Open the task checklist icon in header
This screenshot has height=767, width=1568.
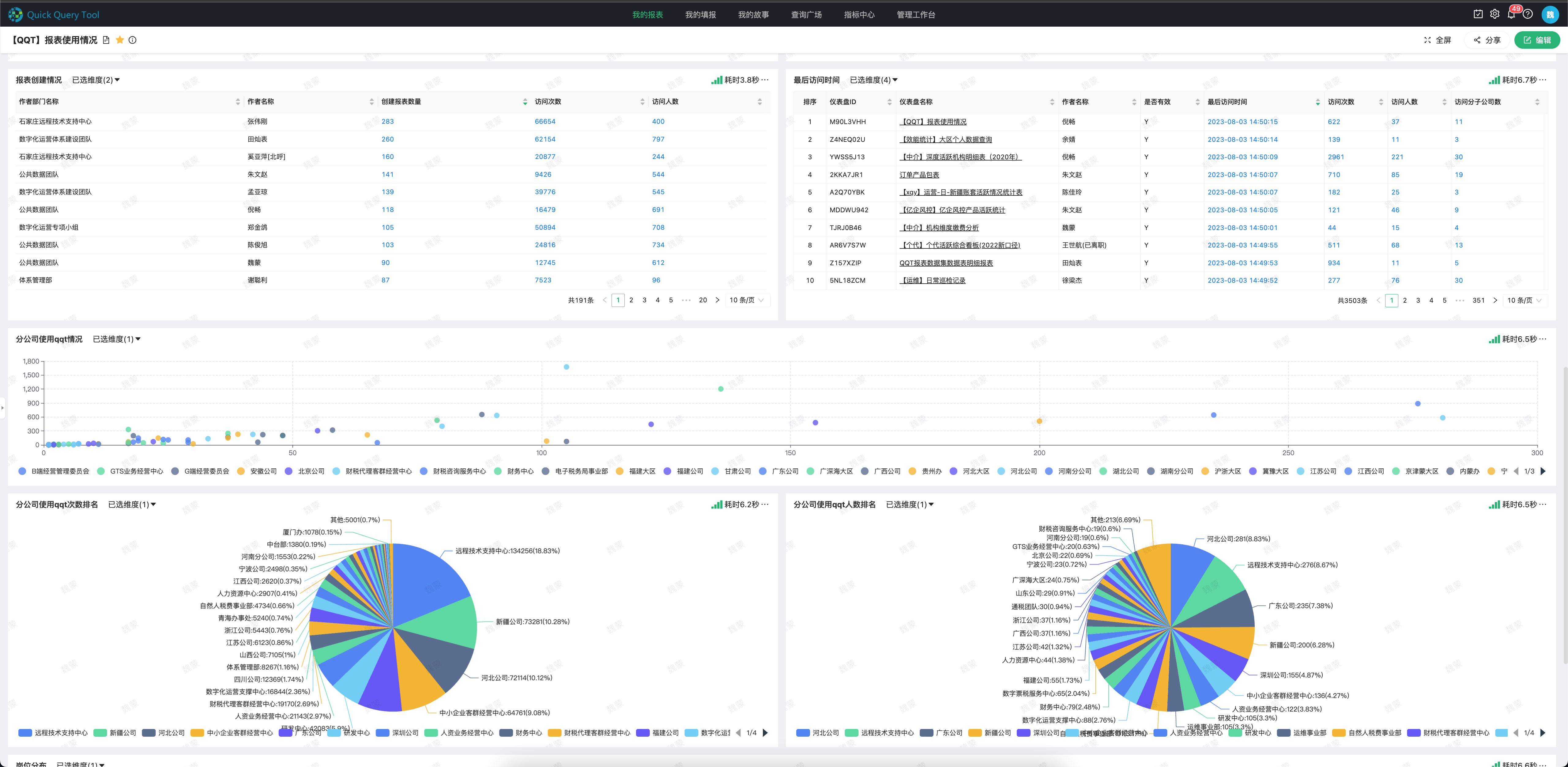[x=1478, y=14]
